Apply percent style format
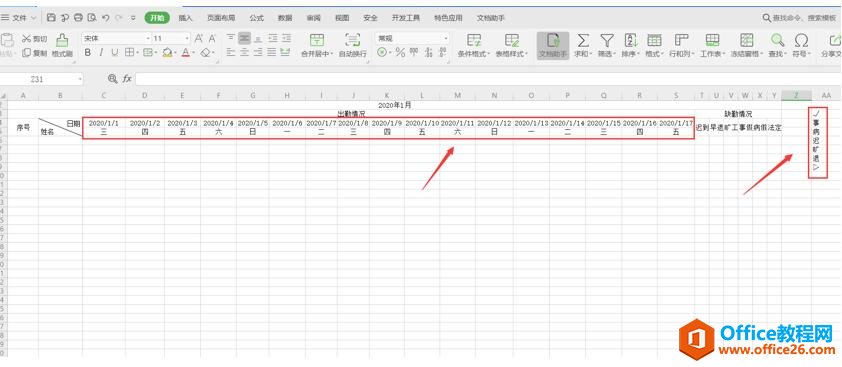This screenshot has width=842, height=367. point(400,53)
